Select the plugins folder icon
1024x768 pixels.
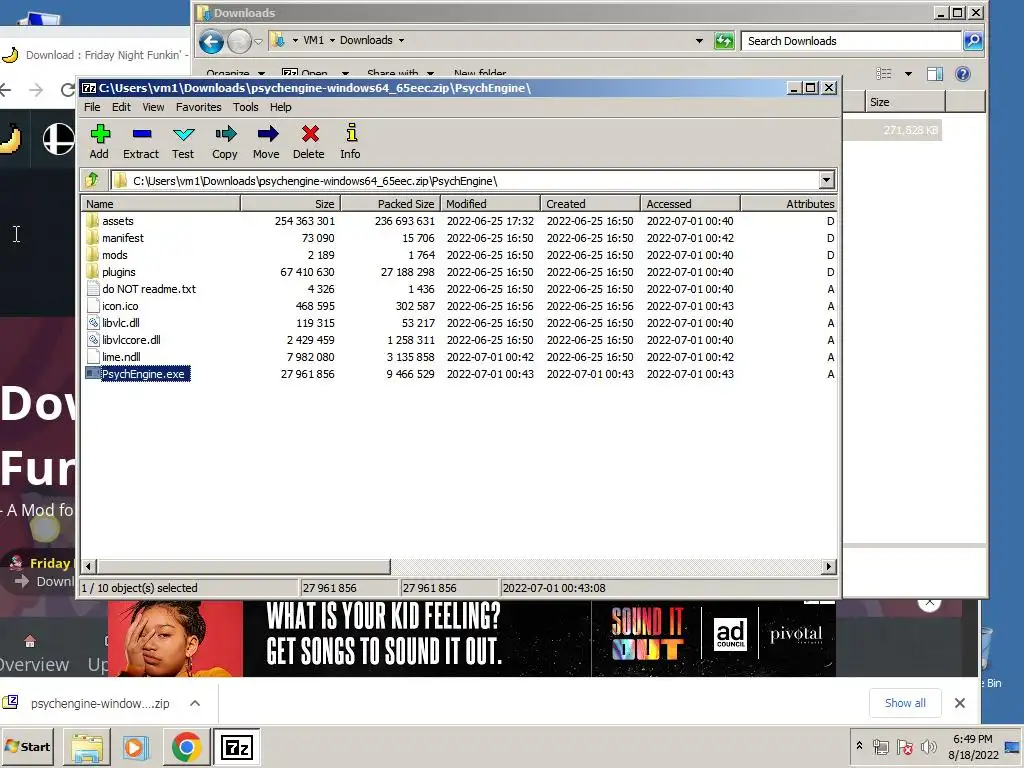pos(92,272)
